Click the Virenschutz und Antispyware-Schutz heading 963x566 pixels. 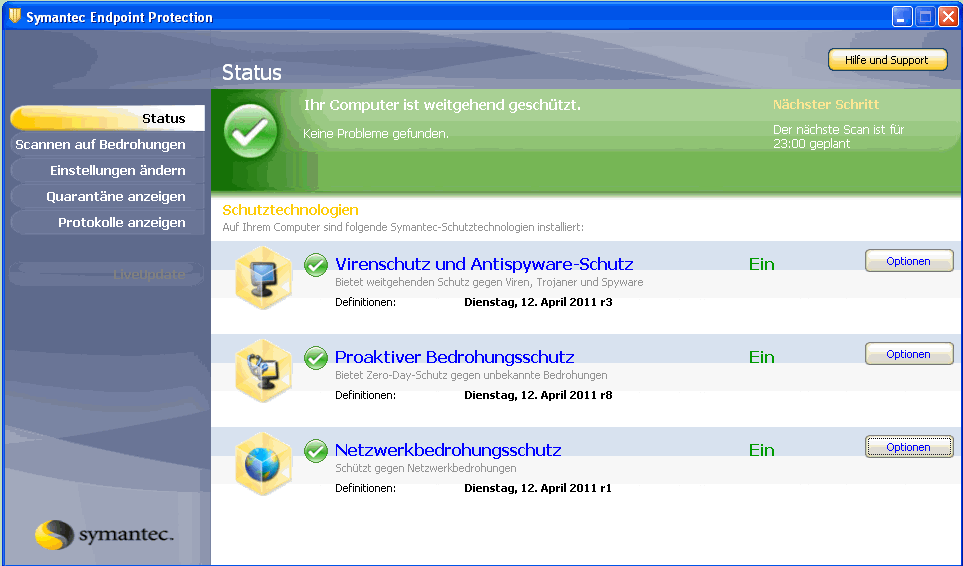coord(484,264)
